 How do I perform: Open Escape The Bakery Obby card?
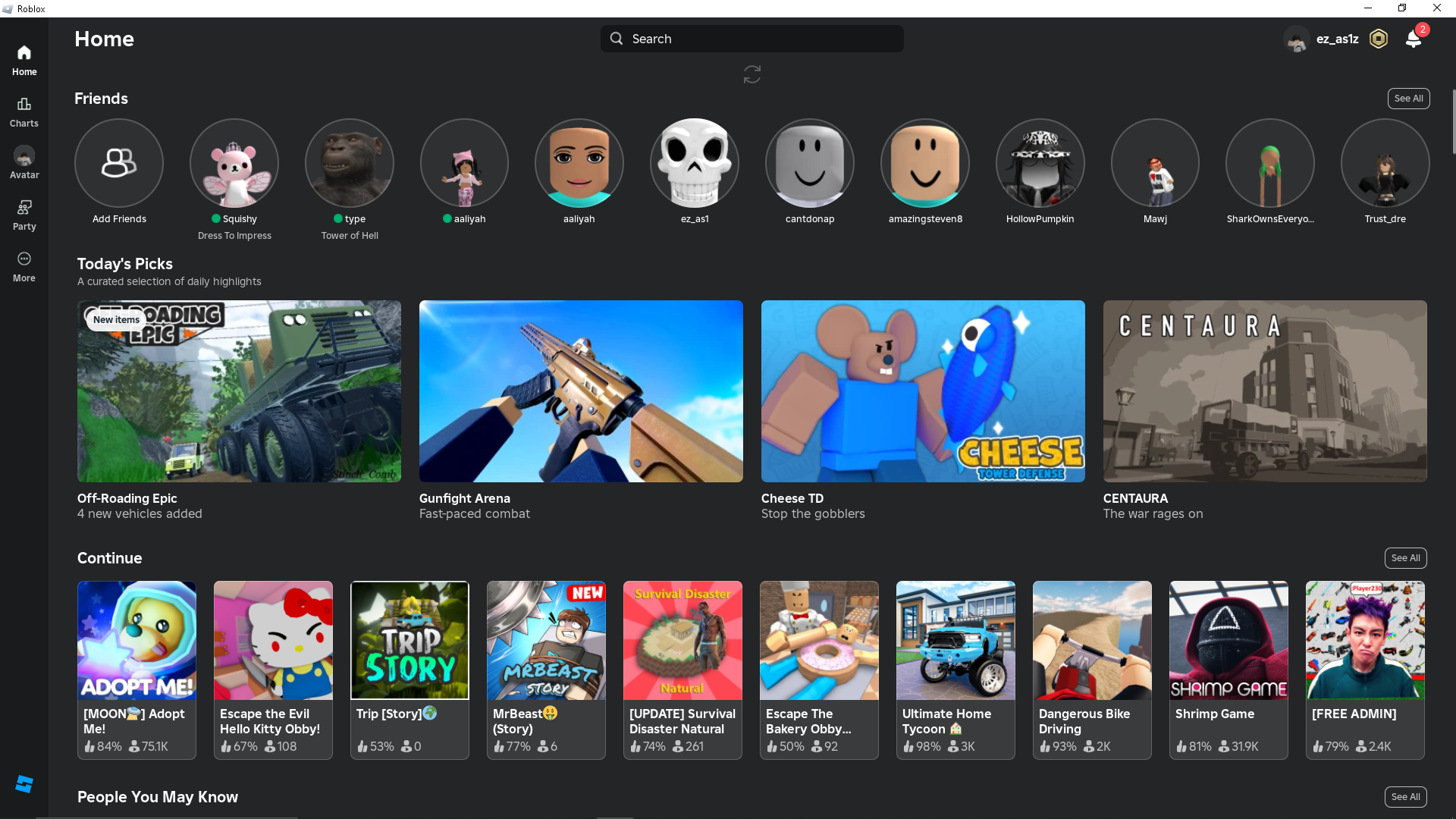[x=819, y=670]
